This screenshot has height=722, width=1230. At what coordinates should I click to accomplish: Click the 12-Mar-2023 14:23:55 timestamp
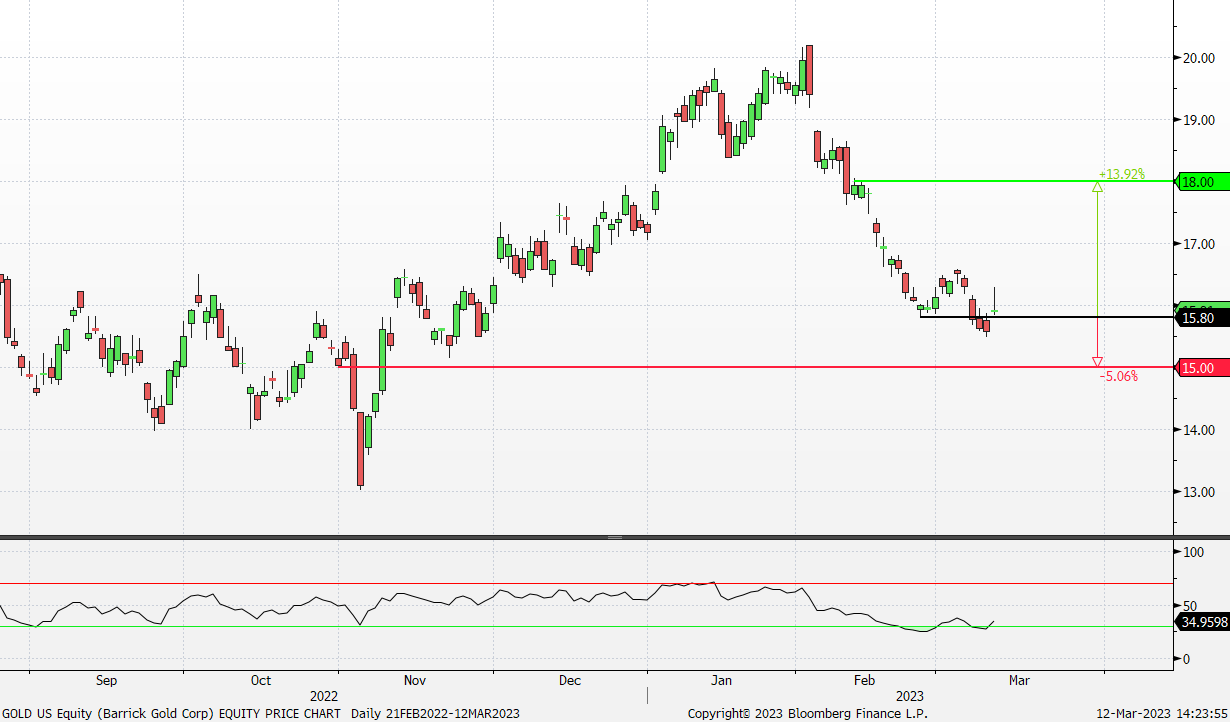click(x=1162, y=713)
